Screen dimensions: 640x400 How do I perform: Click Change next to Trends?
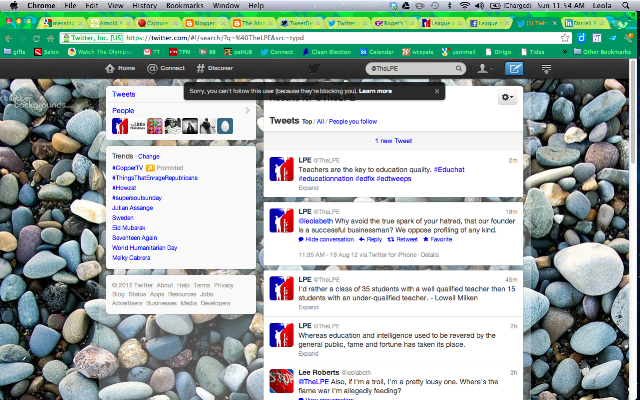(x=149, y=156)
